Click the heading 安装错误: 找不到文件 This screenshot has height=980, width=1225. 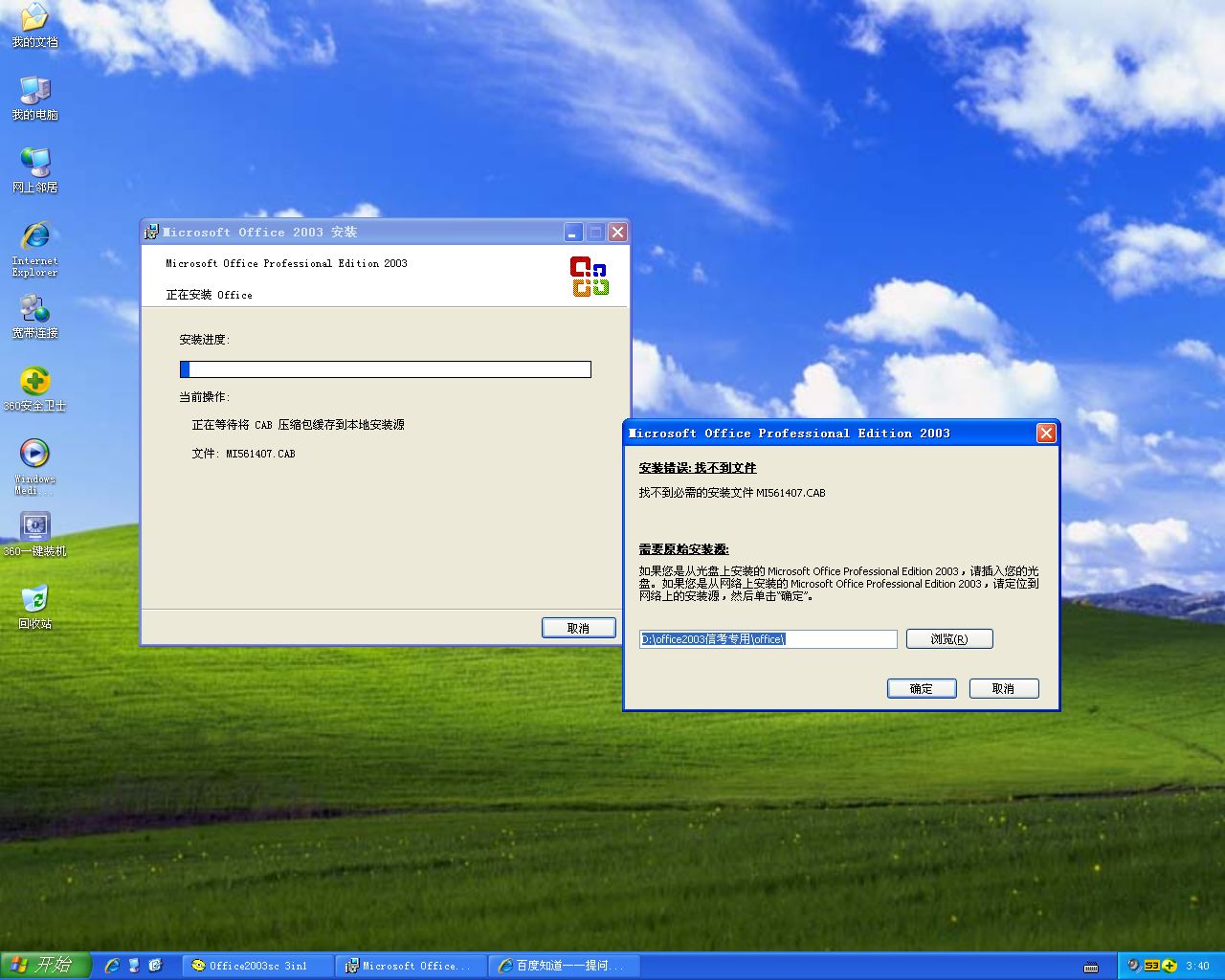click(698, 468)
